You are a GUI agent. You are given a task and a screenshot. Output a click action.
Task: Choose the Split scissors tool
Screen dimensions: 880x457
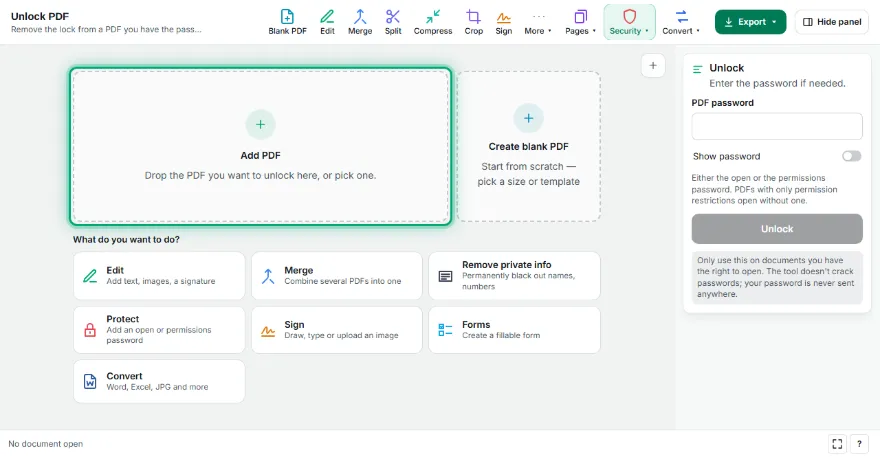393,22
